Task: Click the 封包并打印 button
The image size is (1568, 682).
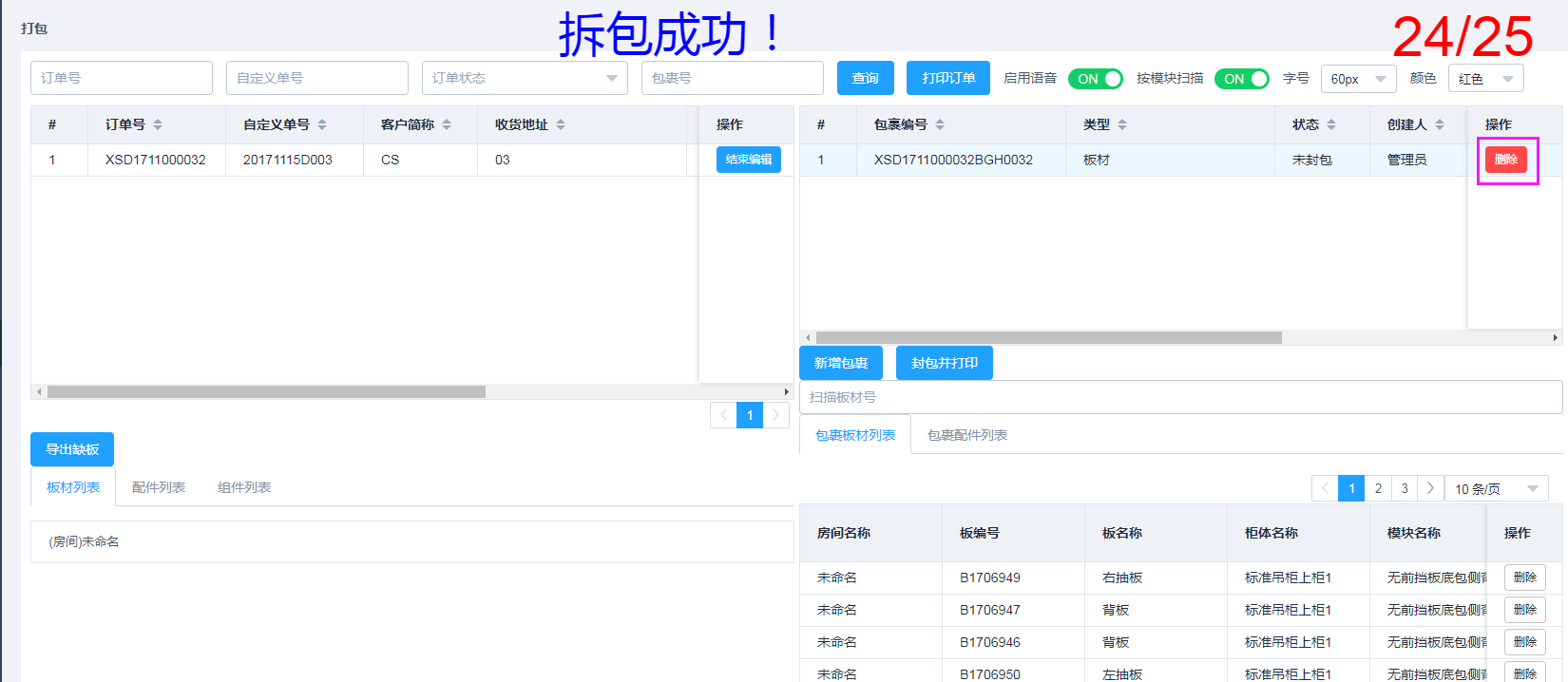Action: 944,363
